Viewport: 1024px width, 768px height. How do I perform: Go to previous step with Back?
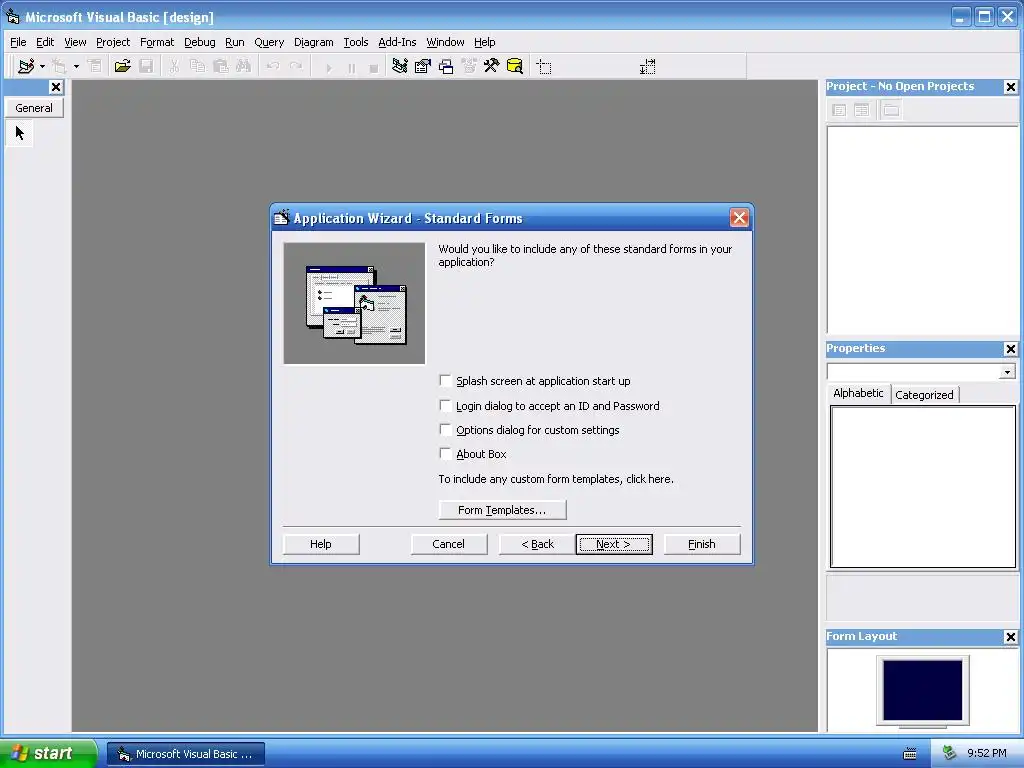click(537, 544)
